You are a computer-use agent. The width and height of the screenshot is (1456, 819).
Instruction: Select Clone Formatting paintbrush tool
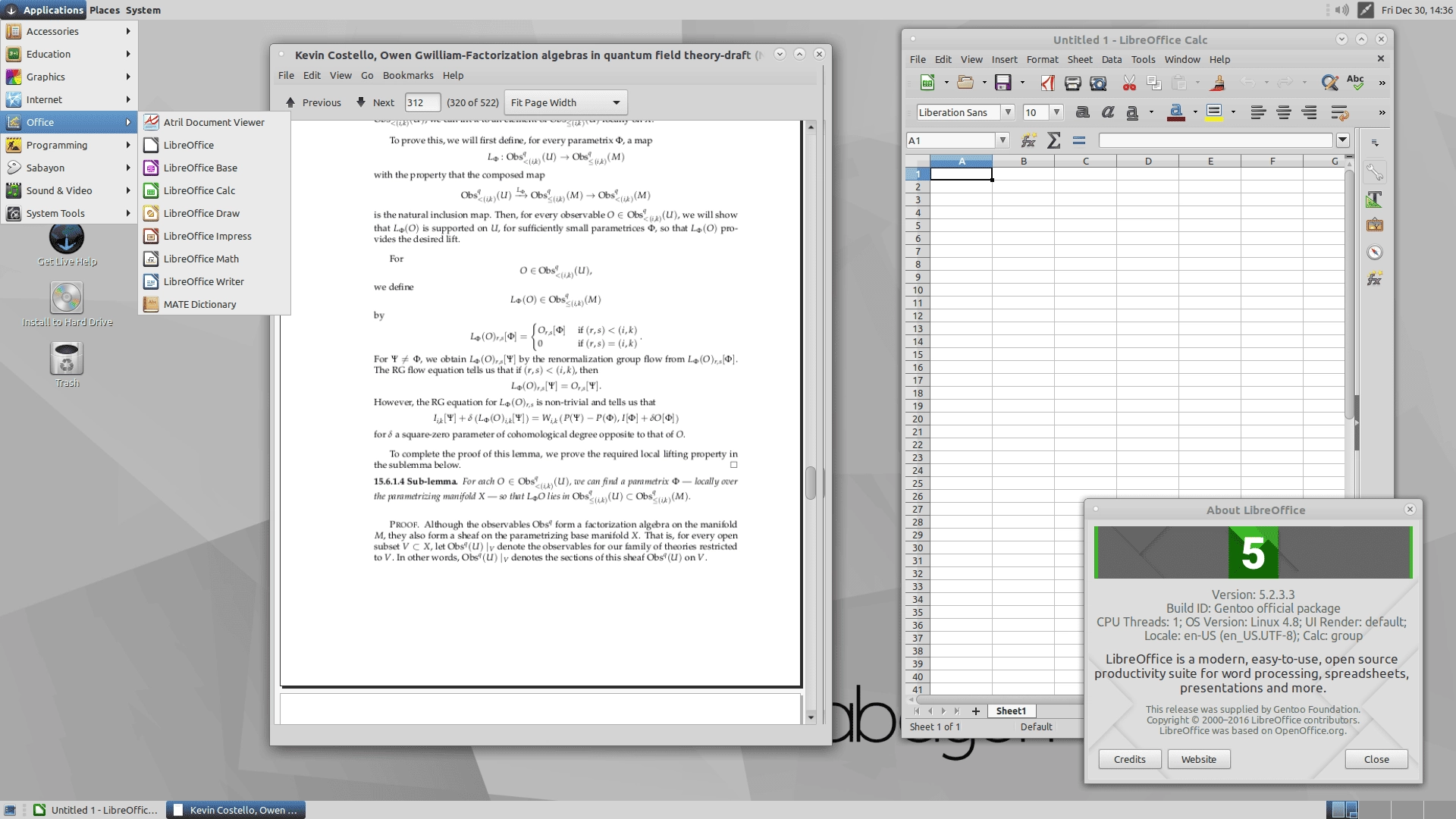coord(1219,83)
